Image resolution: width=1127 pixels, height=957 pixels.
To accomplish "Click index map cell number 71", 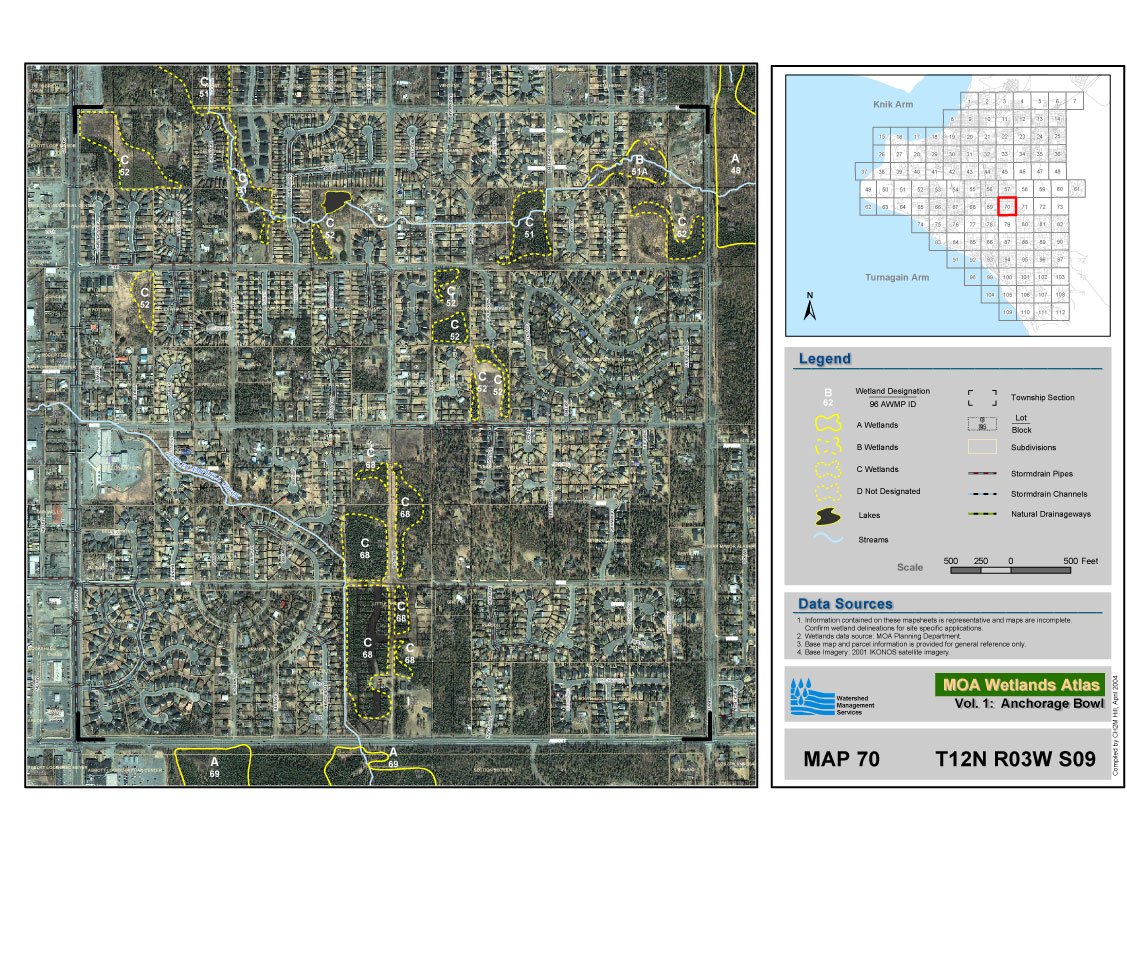I will 1025,206.
